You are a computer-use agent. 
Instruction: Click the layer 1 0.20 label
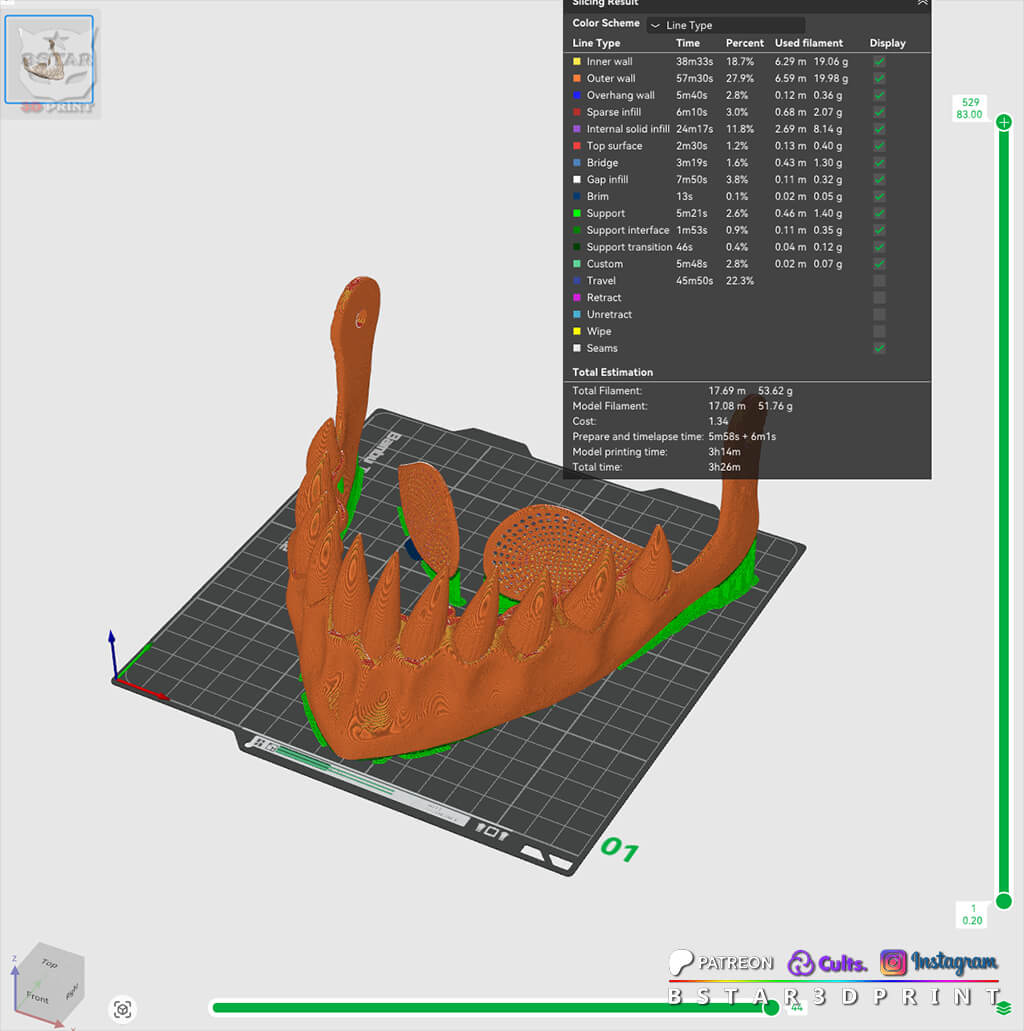pyautogui.click(x=972, y=915)
